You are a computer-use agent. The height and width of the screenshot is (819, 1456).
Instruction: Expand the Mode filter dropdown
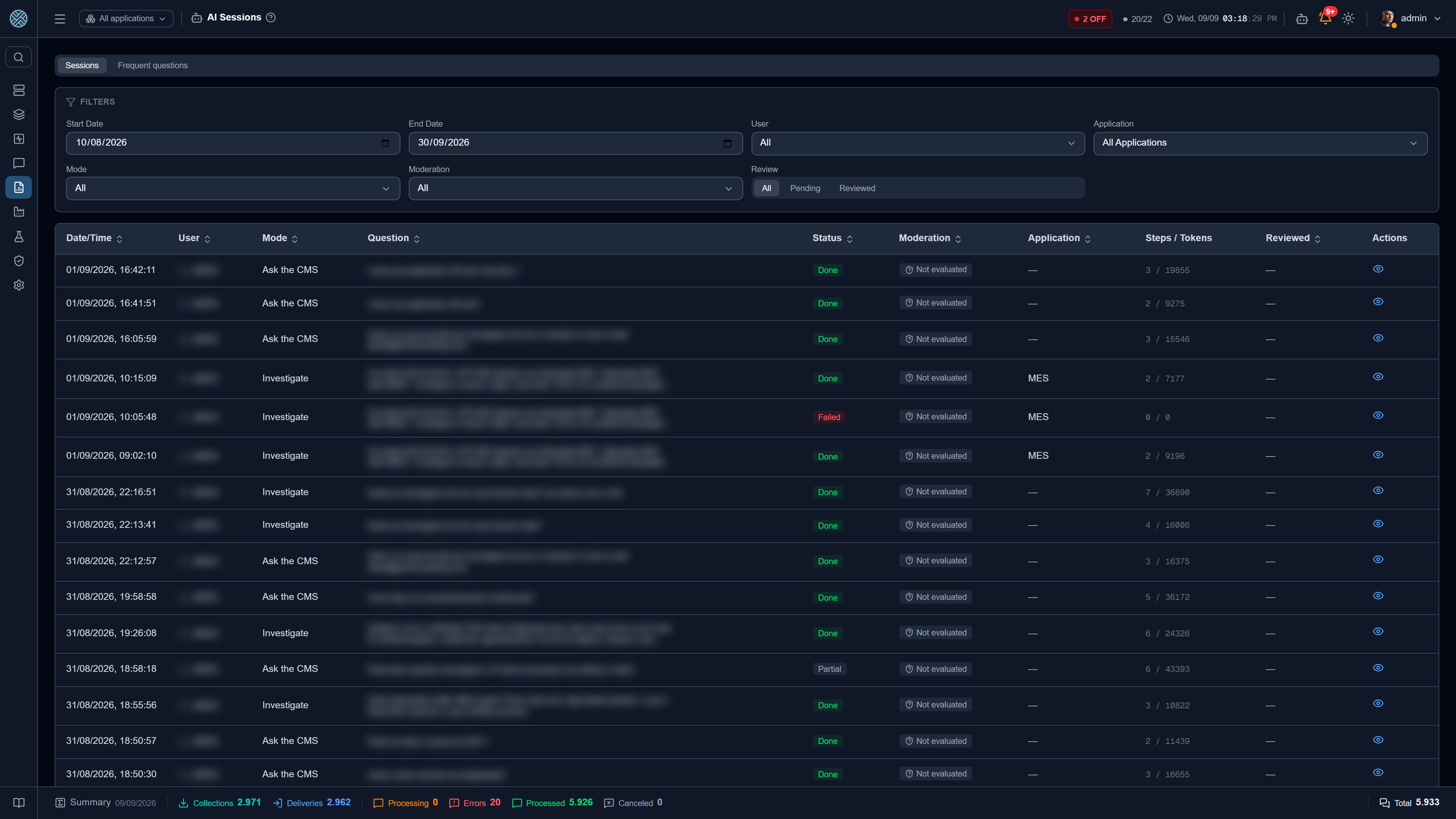pyautogui.click(x=233, y=188)
